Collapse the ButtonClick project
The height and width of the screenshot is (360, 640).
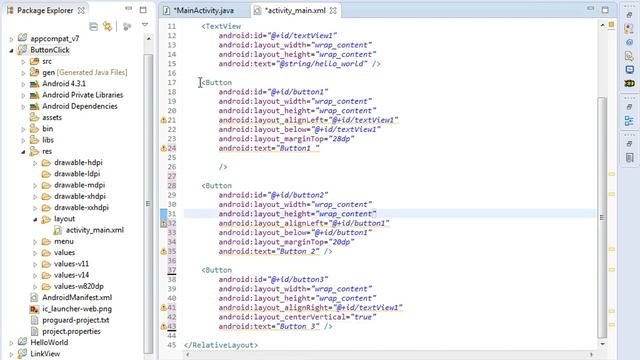(x=11, y=51)
